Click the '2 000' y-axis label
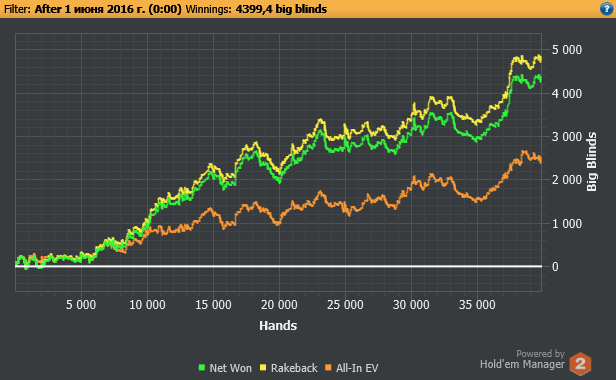Image resolution: width=616 pixels, height=380 pixels. (566, 180)
